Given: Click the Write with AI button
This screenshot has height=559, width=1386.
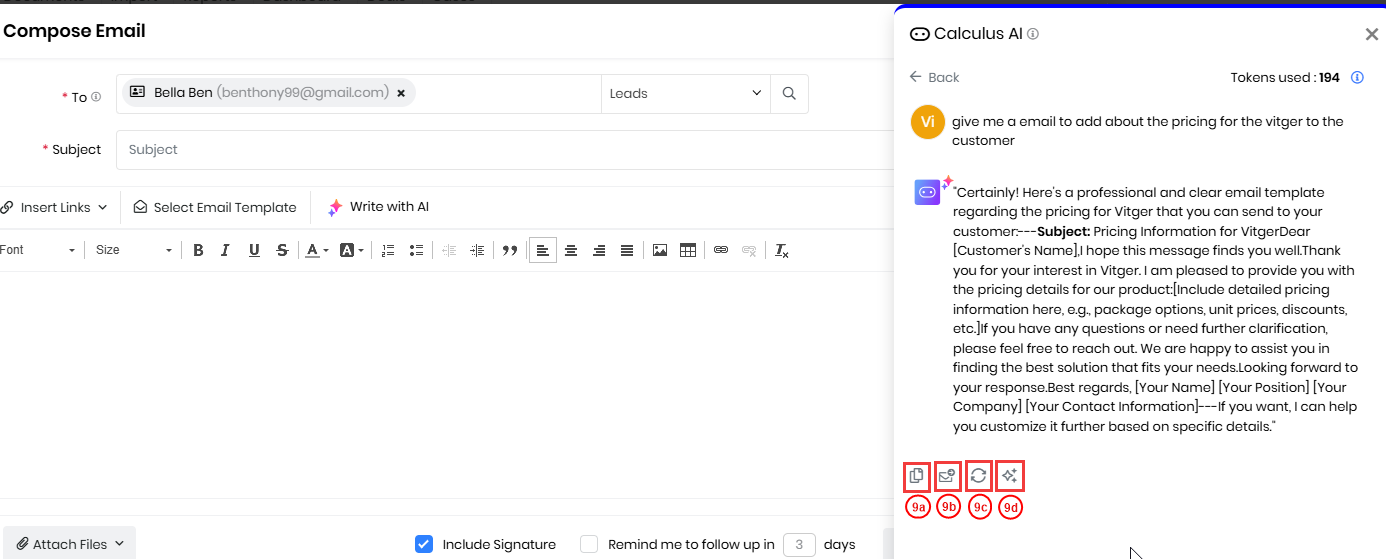Looking at the screenshot, I should pyautogui.click(x=378, y=207).
